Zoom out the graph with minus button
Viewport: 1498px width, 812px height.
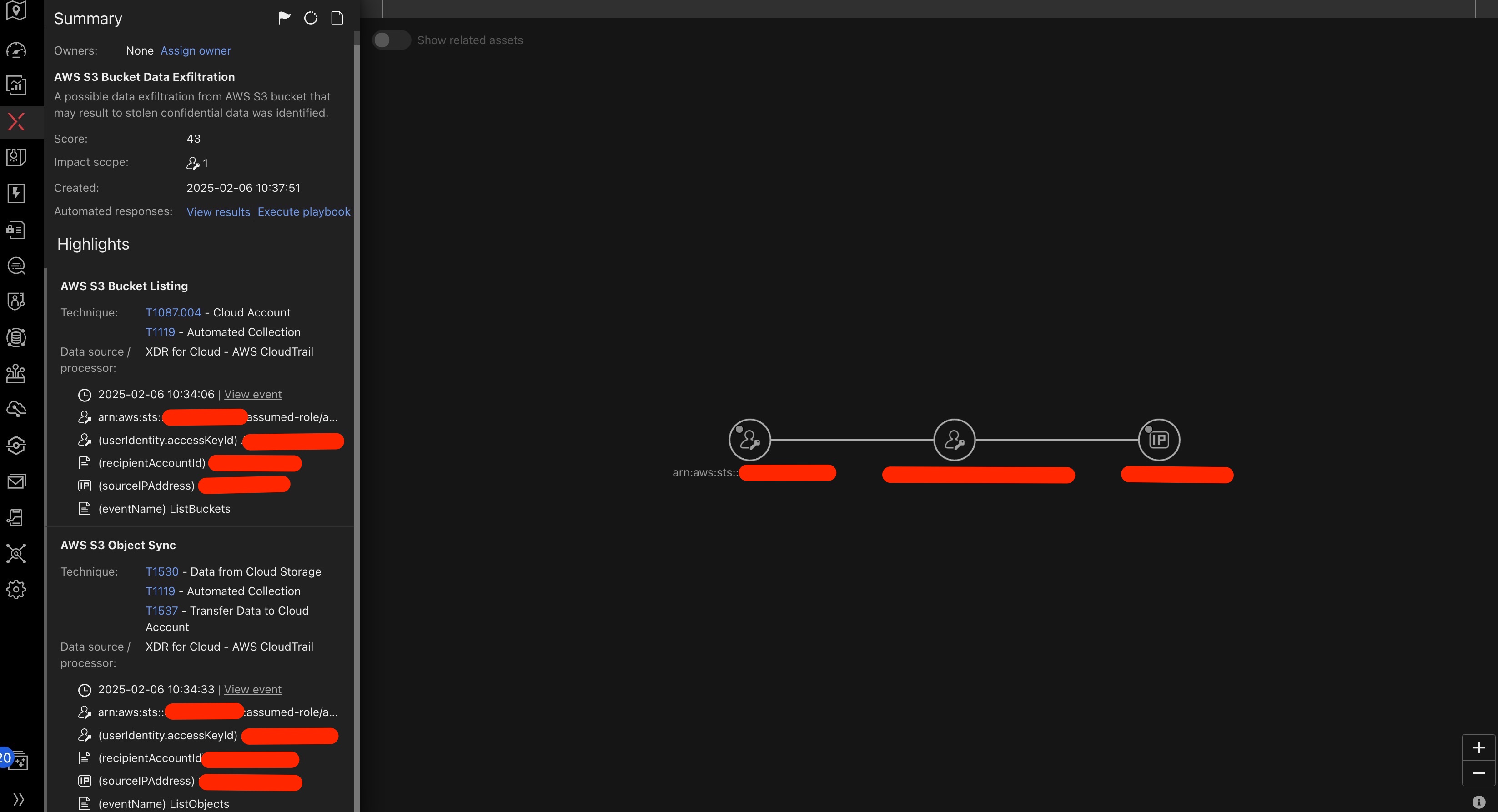coord(1478,773)
